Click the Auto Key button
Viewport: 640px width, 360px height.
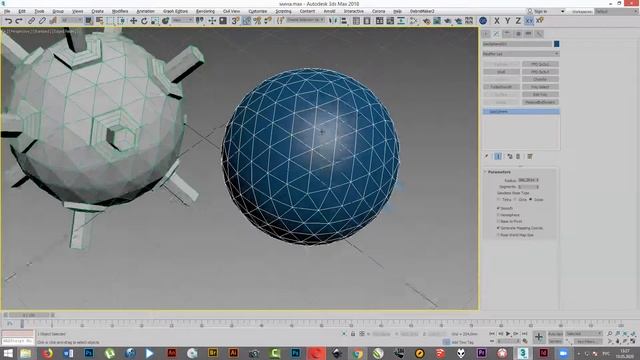pos(555,334)
